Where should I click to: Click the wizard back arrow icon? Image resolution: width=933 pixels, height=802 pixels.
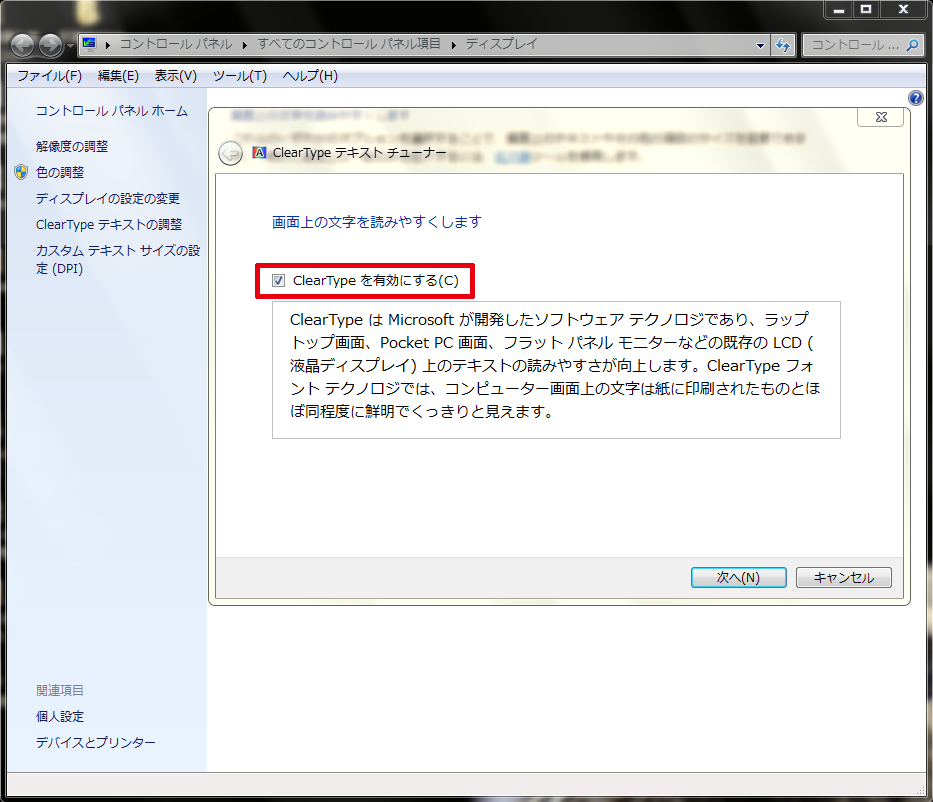pyautogui.click(x=230, y=153)
